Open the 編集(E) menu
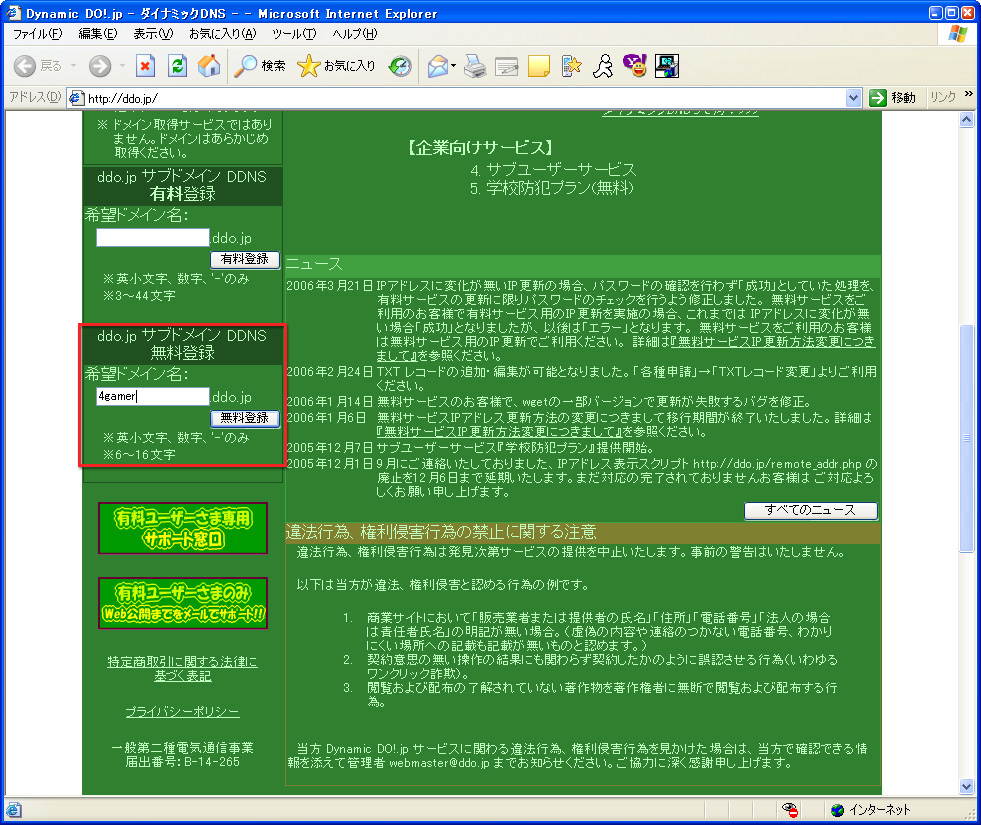This screenshot has width=981, height=825. (x=98, y=34)
